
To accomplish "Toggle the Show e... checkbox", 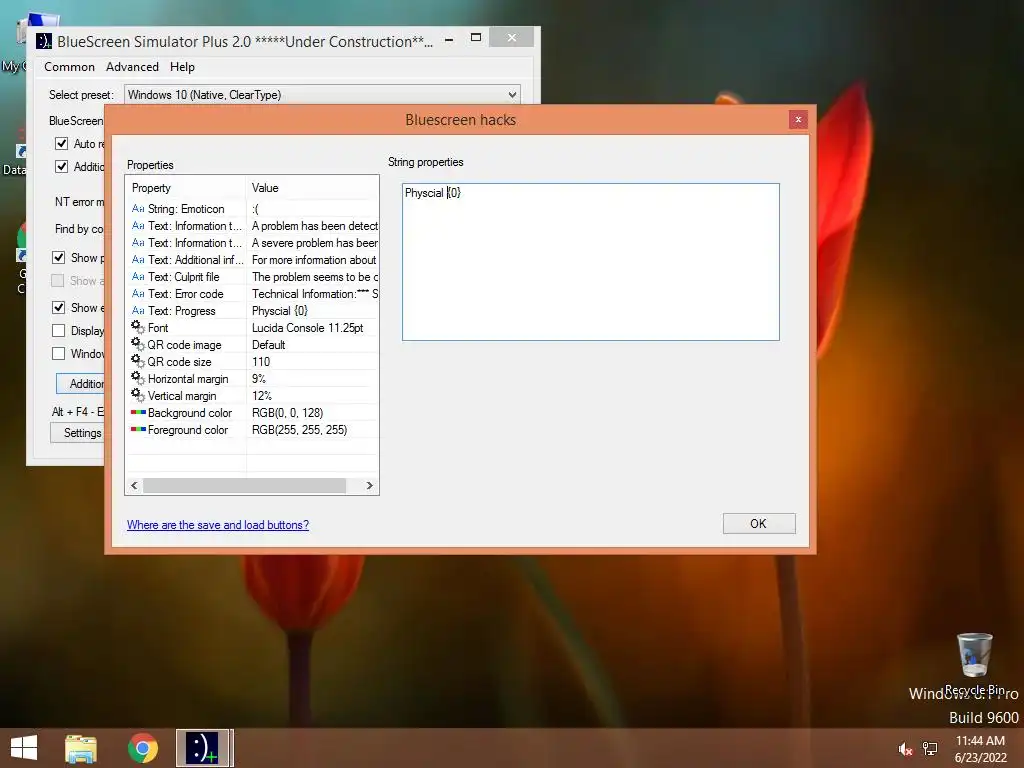I will coord(59,308).
